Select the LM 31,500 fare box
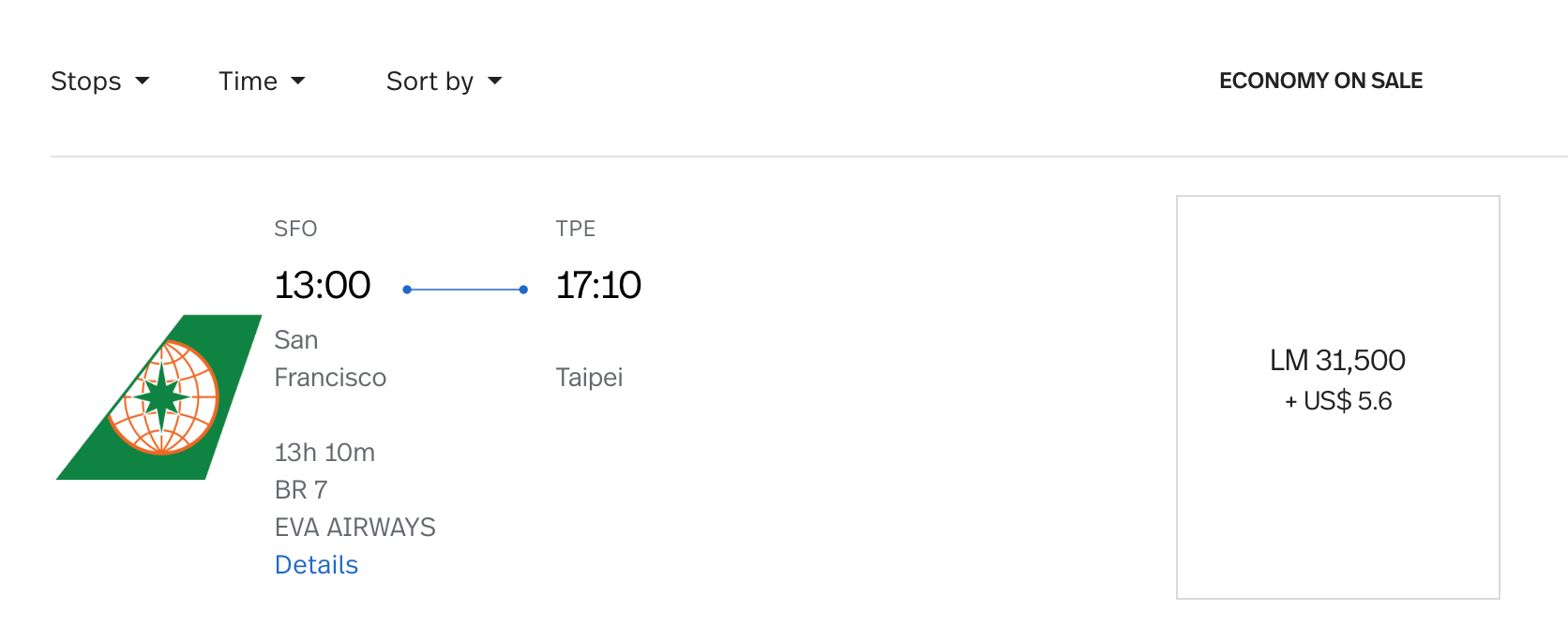Image resolution: width=1568 pixels, height=626 pixels. (x=1338, y=397)
